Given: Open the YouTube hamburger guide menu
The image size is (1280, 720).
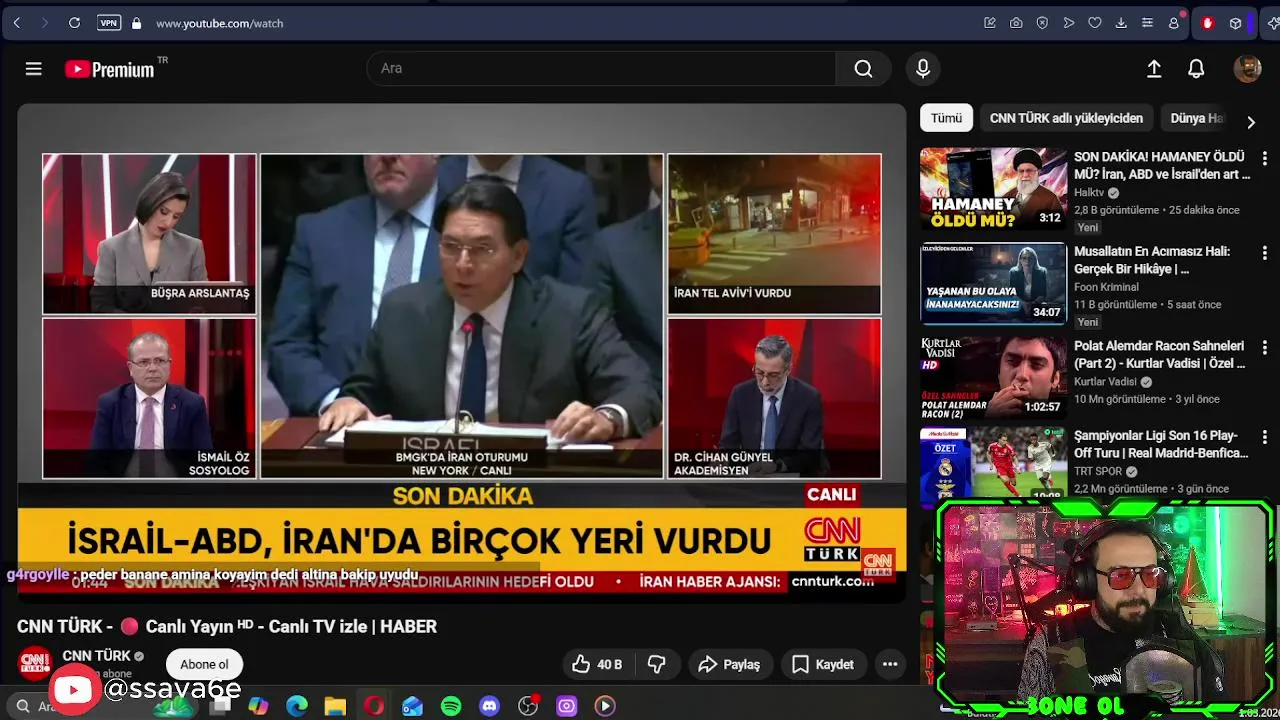Looking at the screenshot, I should pyautogui.click(x=33, y=68).
